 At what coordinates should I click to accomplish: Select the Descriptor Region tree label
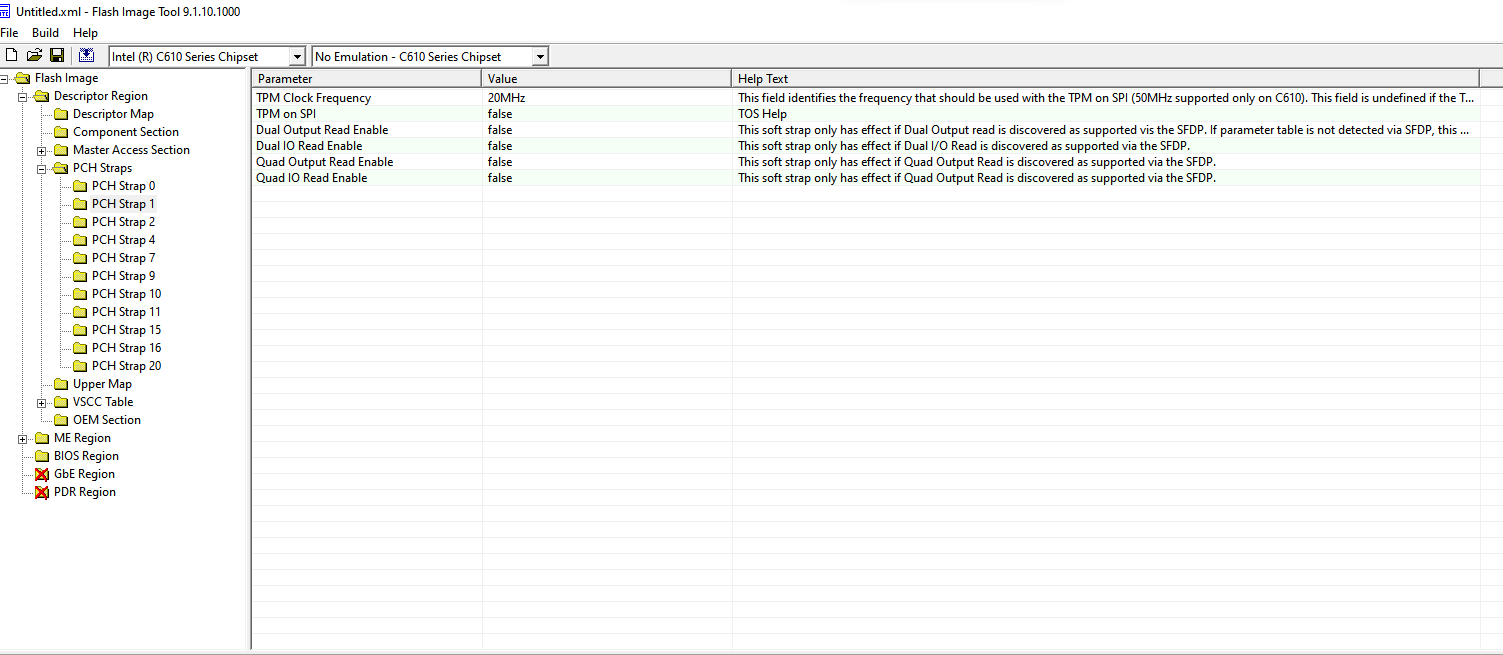[x=100, y=96]
